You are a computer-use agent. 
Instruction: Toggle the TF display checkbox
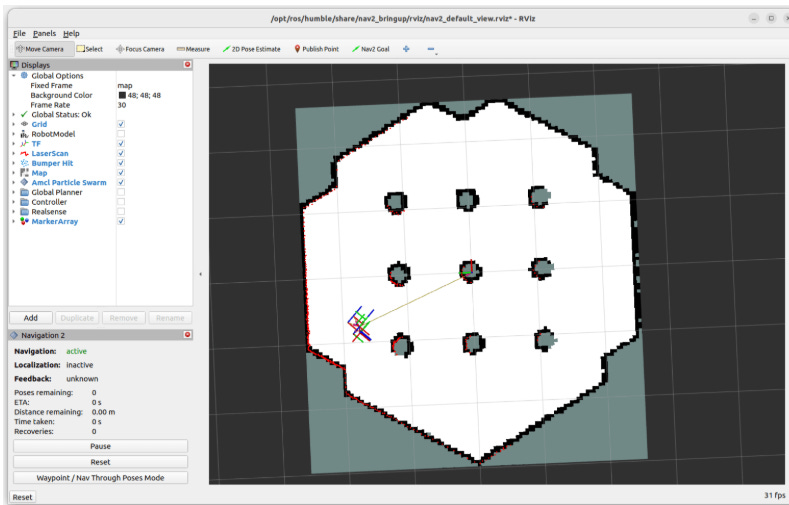[x=121, y=143]
